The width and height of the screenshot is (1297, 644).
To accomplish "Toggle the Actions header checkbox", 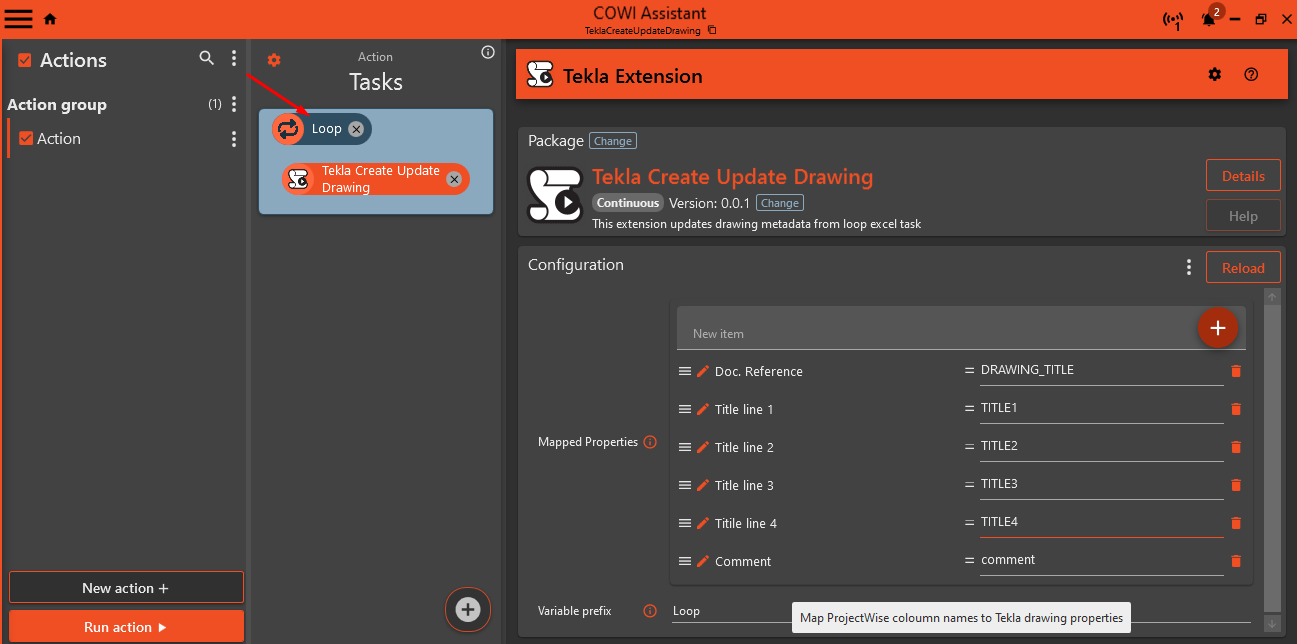I will [x=25, y=60].
